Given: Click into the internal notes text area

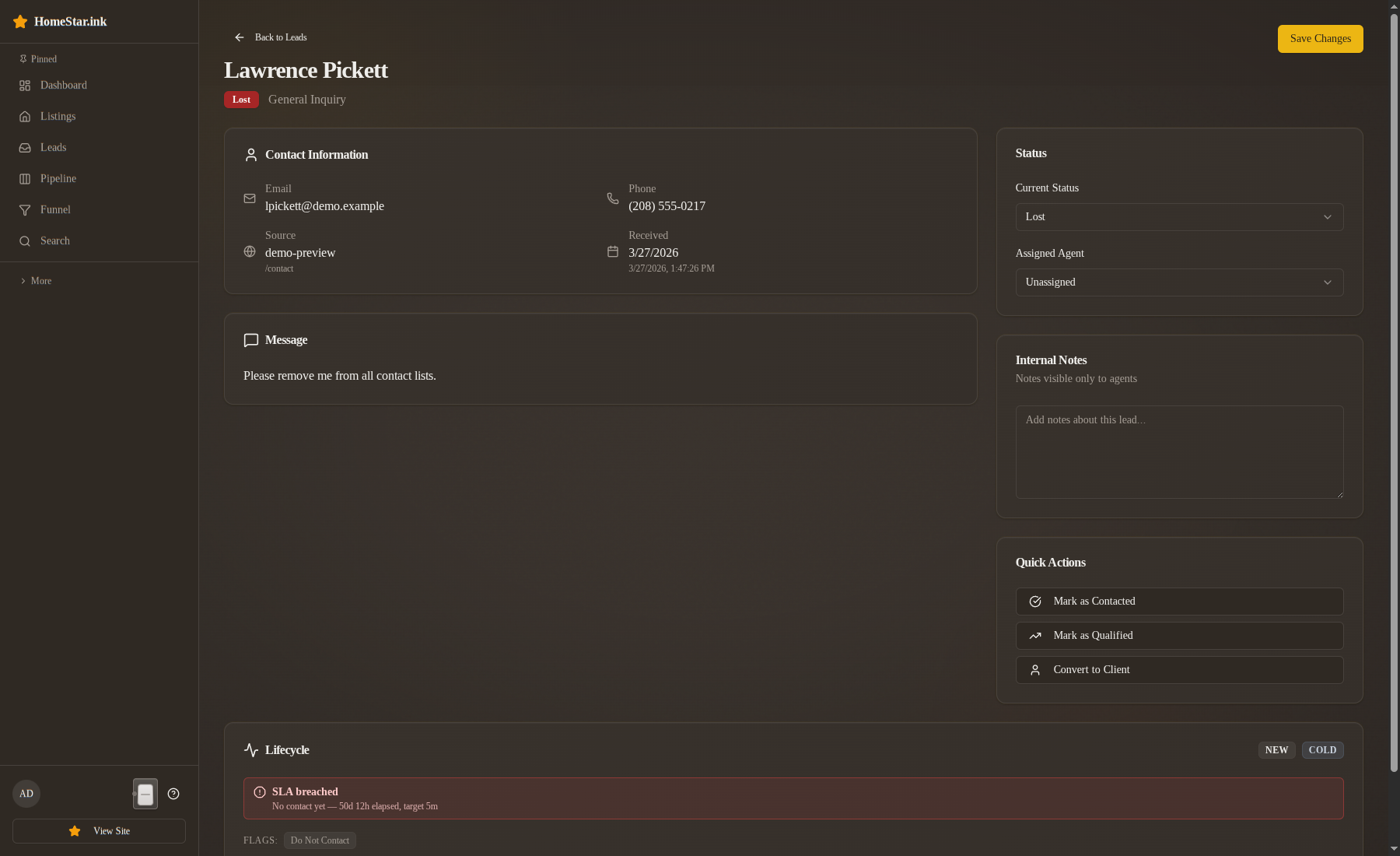Looking at the screenshot, I should [1179, 452].
